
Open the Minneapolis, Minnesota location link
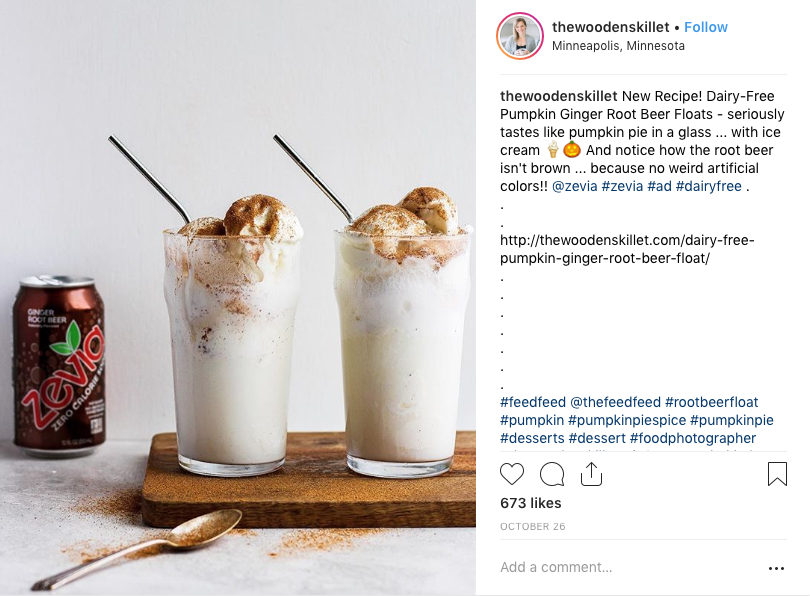click(x=618, y=45)
